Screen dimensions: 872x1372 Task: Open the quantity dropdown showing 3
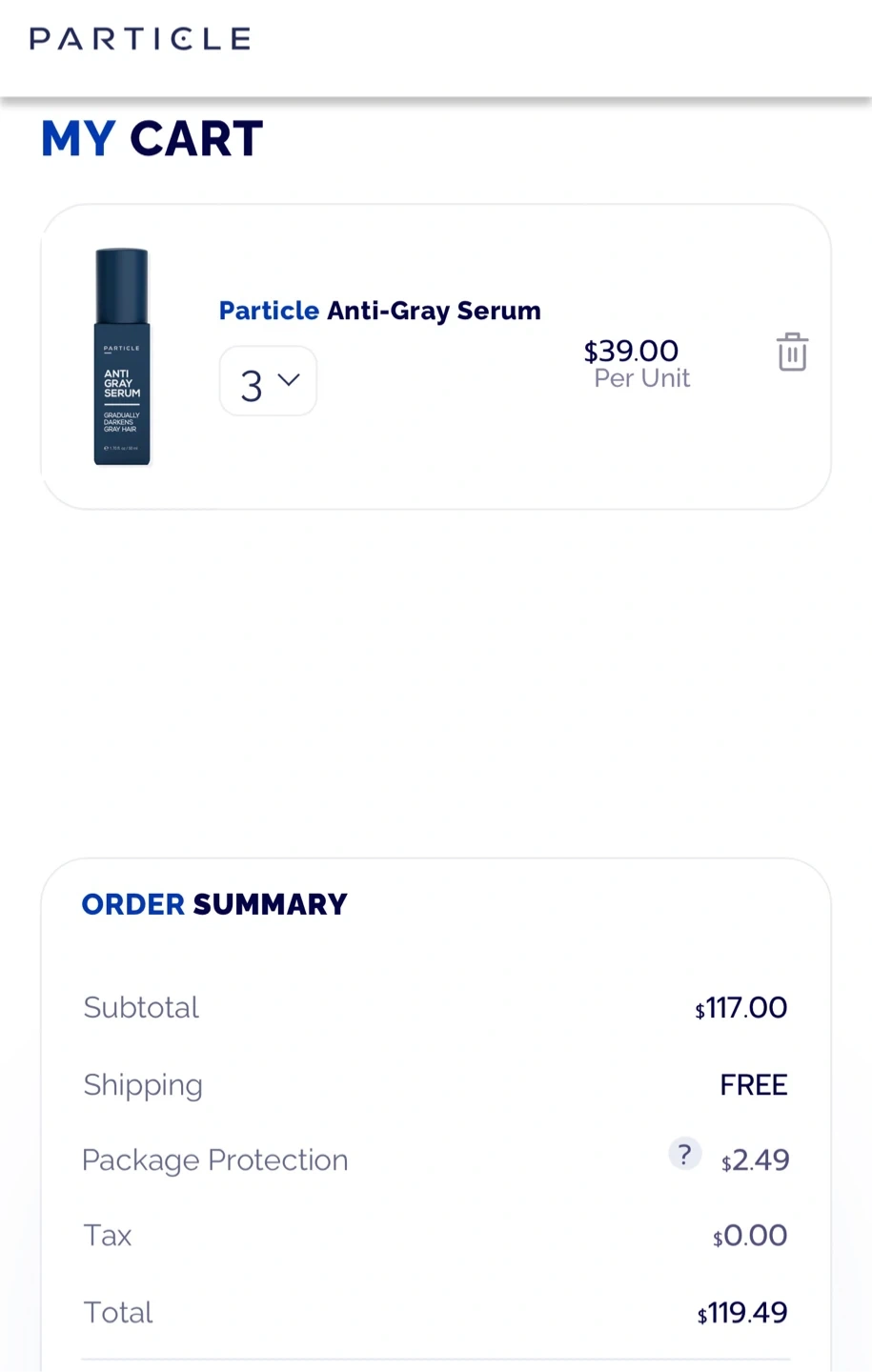click(268, 382)
